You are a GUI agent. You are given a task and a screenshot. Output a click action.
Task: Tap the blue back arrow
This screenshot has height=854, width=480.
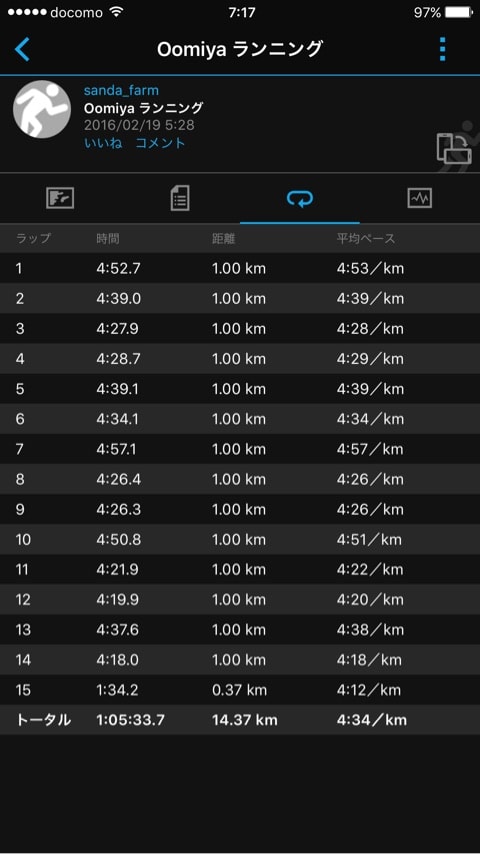point(22,50)
